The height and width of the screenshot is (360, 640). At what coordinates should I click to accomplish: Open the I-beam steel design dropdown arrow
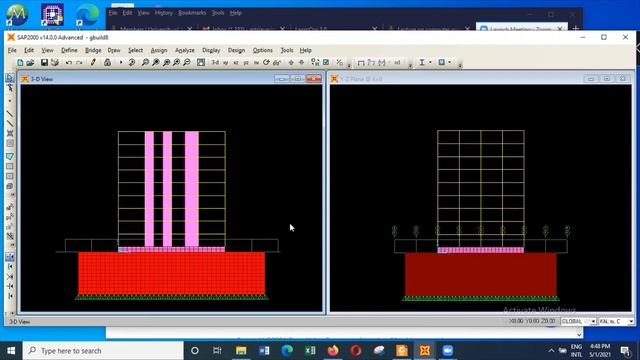430,62
